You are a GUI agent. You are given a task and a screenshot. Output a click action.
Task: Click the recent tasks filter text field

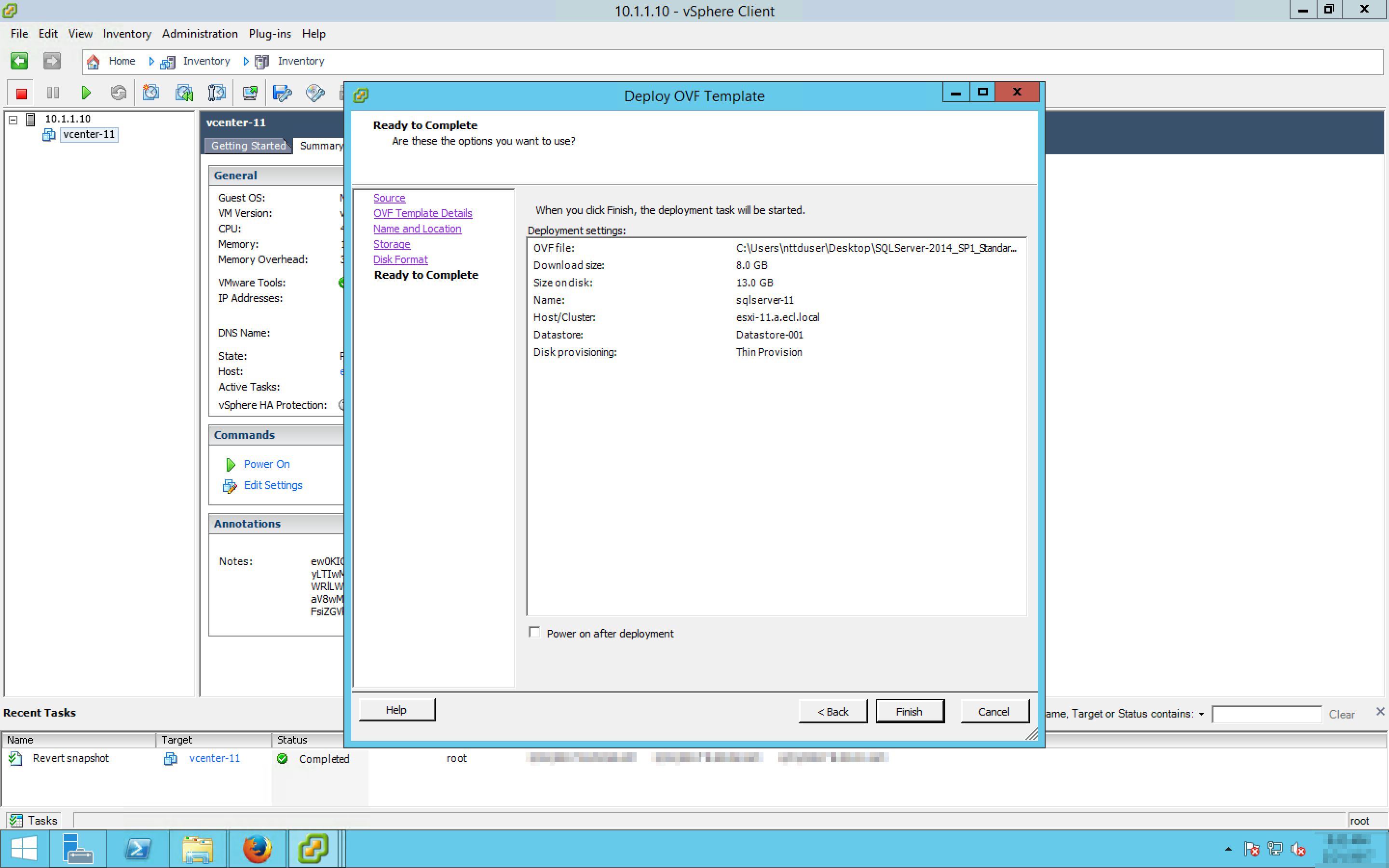[x=1266, y=714]
